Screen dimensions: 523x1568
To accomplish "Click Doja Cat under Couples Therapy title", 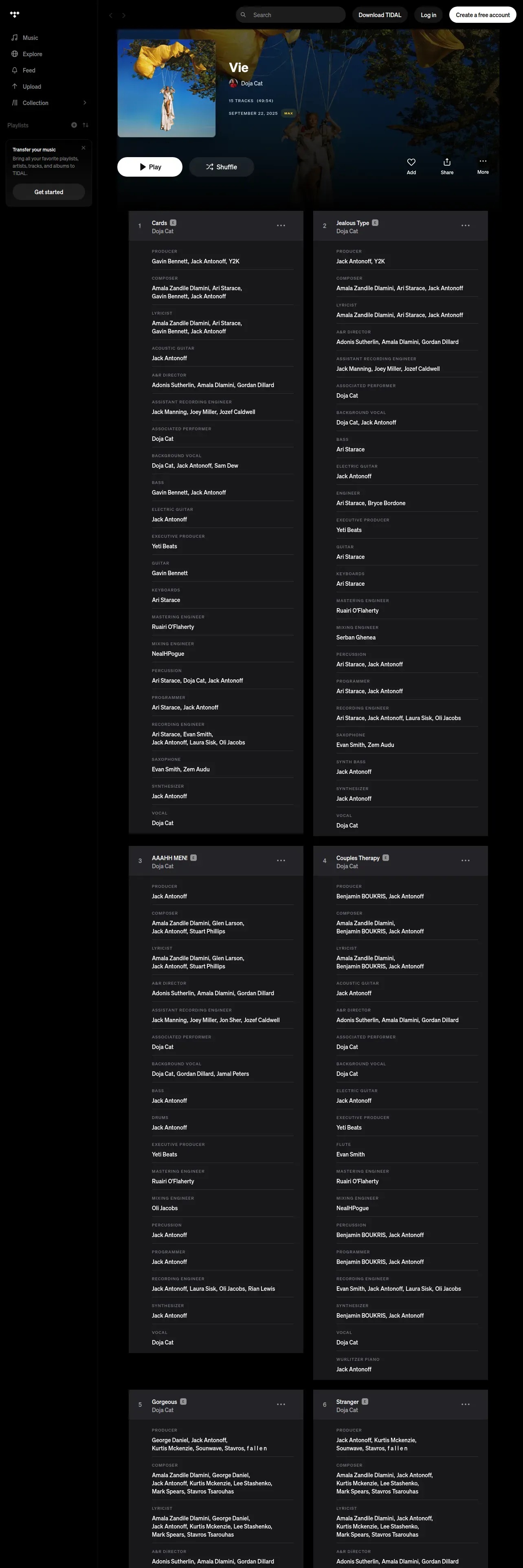I will [347, 866].
